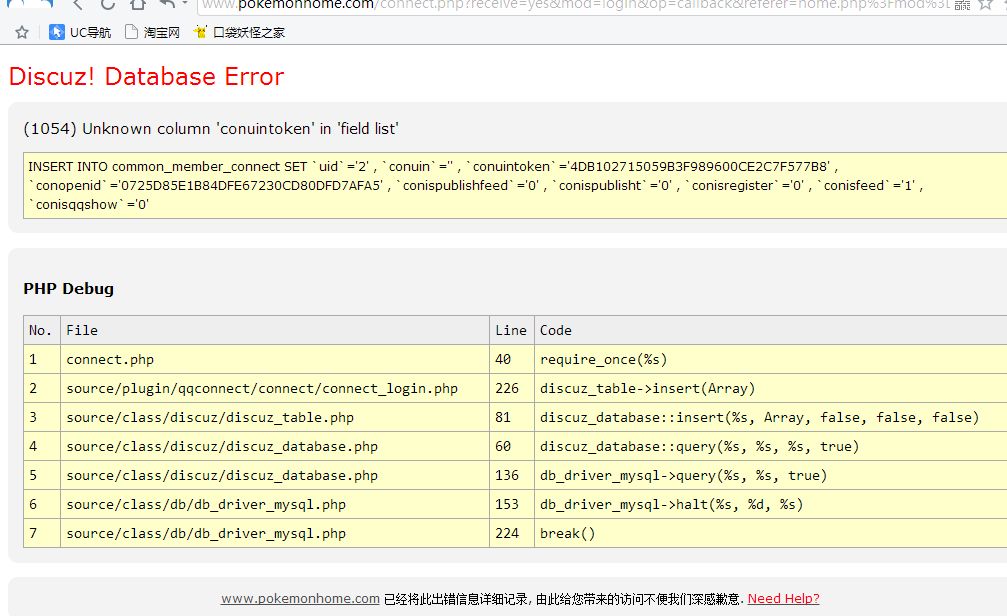
Task: Click the favorite star in address bar
Action: click(985, 5)
